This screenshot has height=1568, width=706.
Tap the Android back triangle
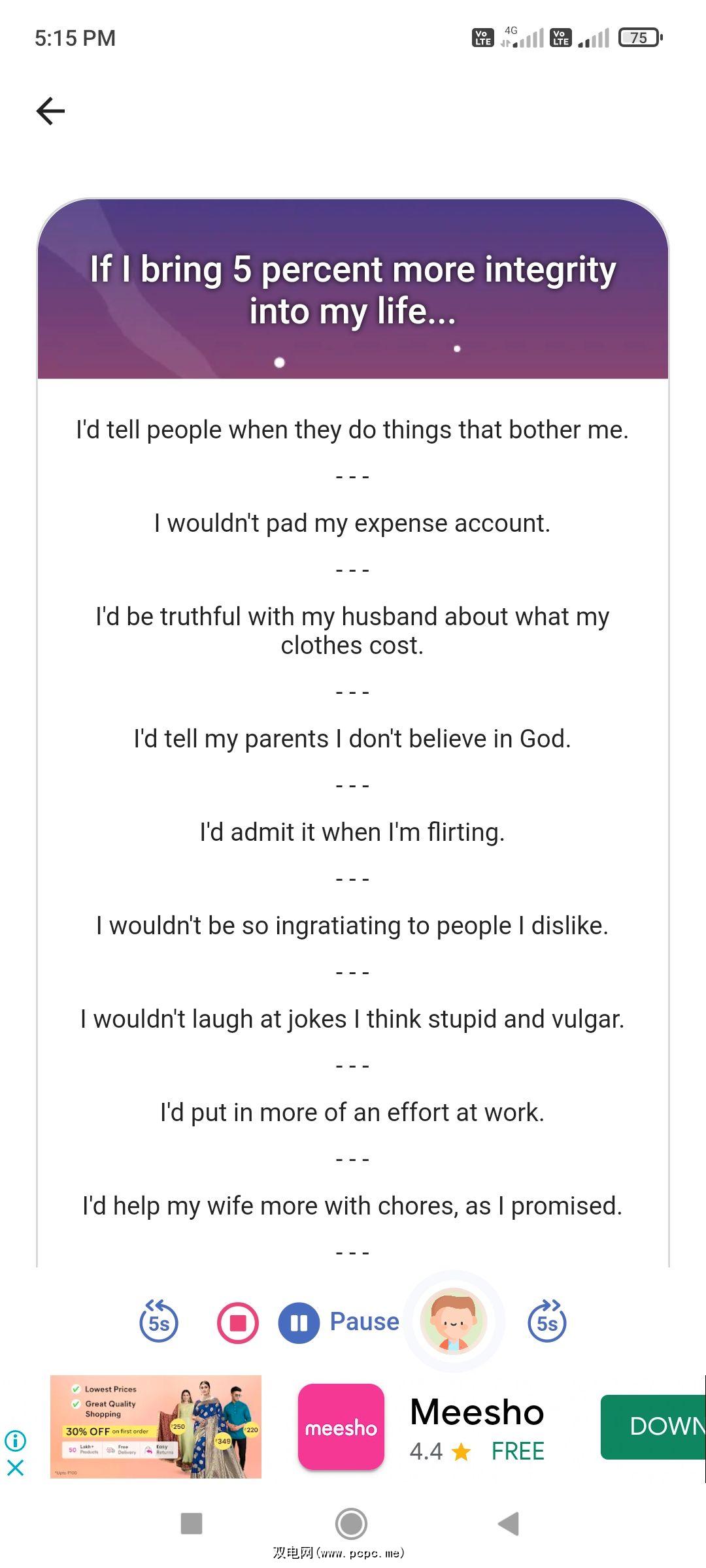coord(509,1523)
